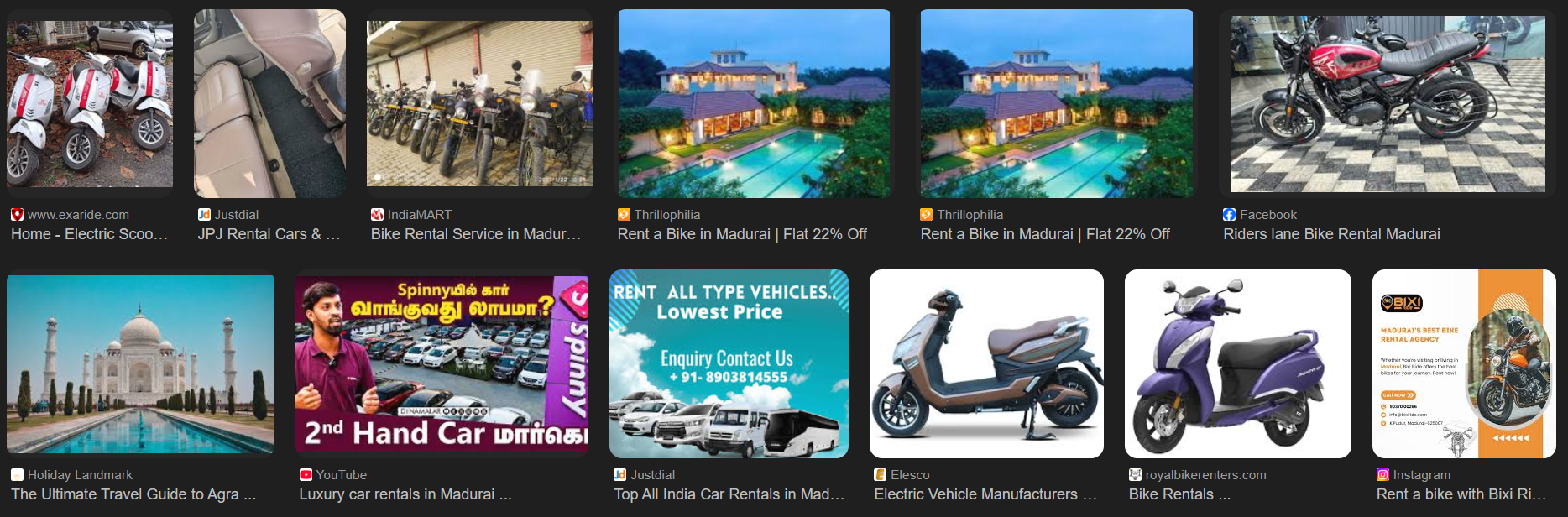Viewport: 1568px width, 517px height.
Task: Click the Justdial favicon beside JPJ Rental Cars
Action: click(x=204, y=215)
